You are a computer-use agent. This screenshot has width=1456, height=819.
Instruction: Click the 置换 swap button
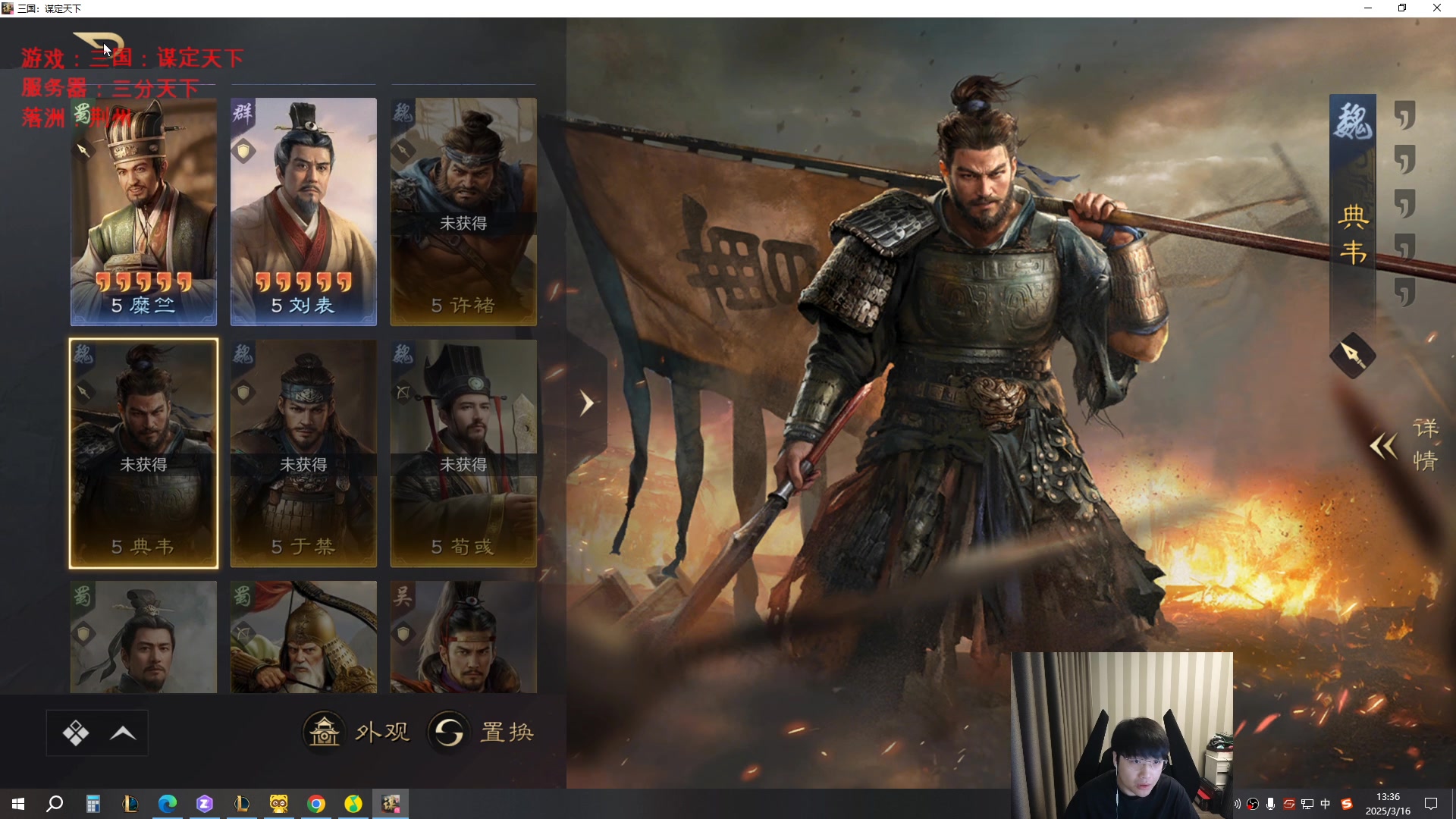481,732
